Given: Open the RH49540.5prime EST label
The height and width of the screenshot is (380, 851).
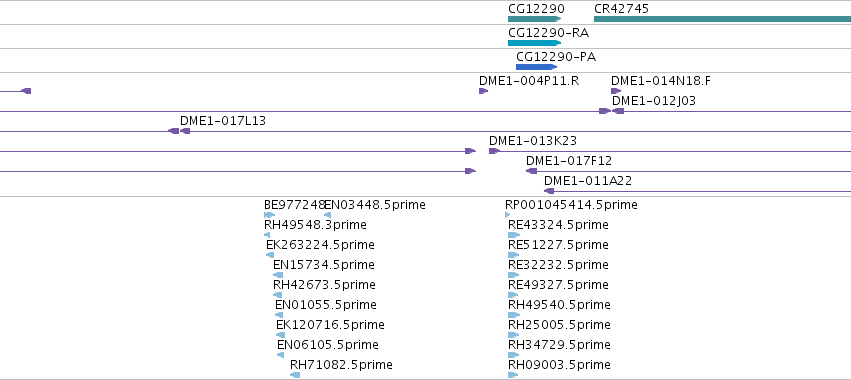Looking at the screenshot, I should click(x=559, y=305).
